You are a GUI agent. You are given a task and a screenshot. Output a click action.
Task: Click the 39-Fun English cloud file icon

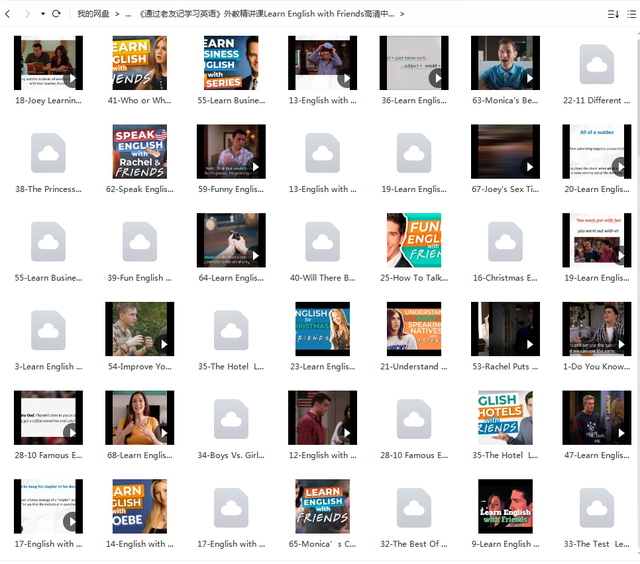[140, 242]
